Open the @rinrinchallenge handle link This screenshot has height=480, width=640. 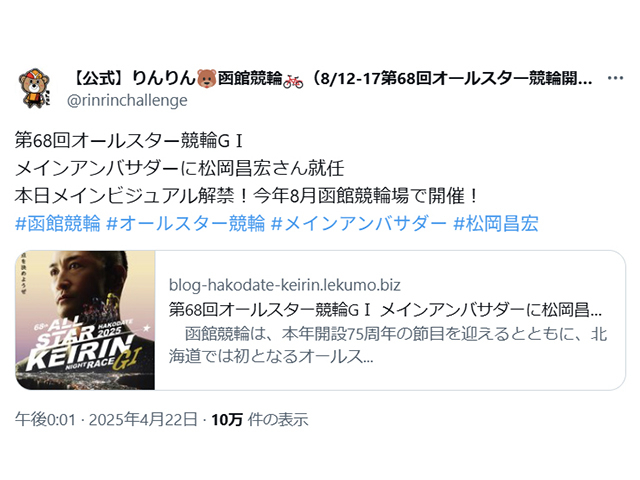(x=127, y=100)
